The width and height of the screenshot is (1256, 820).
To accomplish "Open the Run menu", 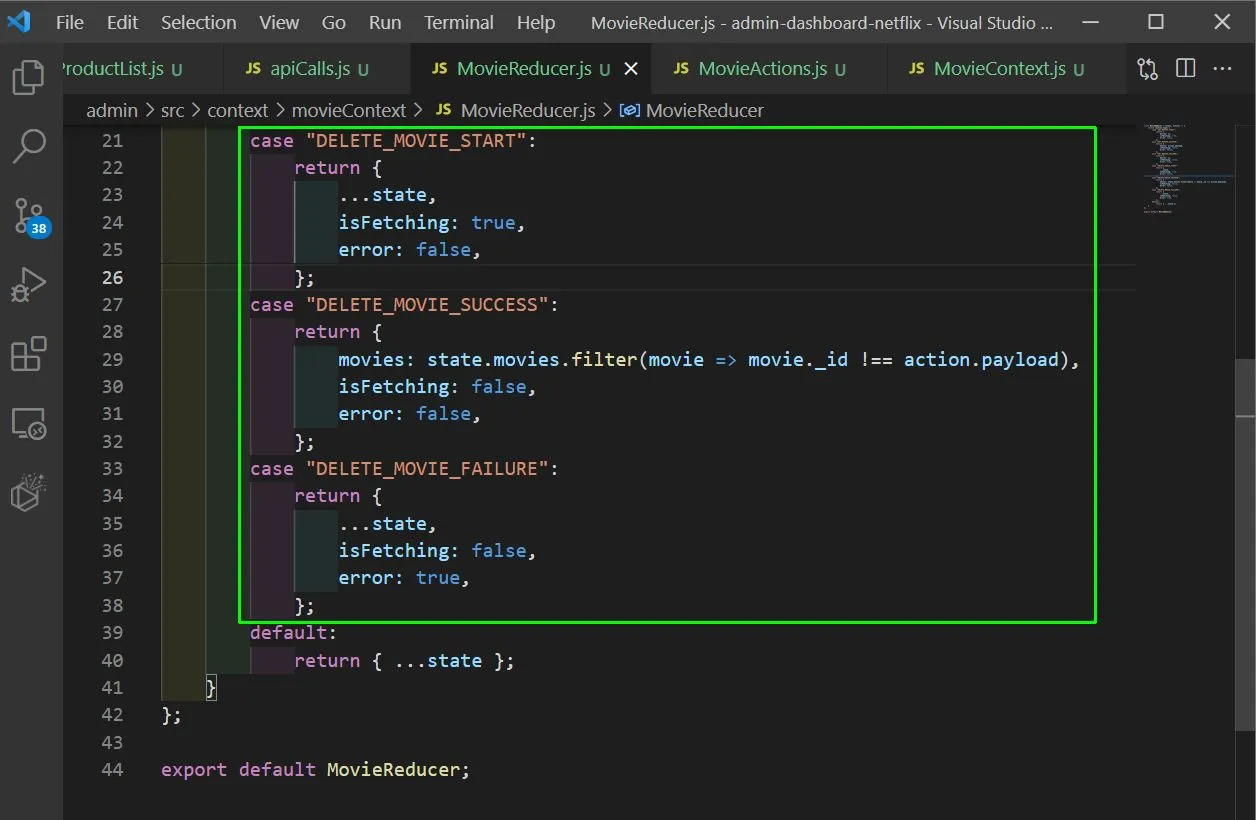I will (x=385, y=22).
